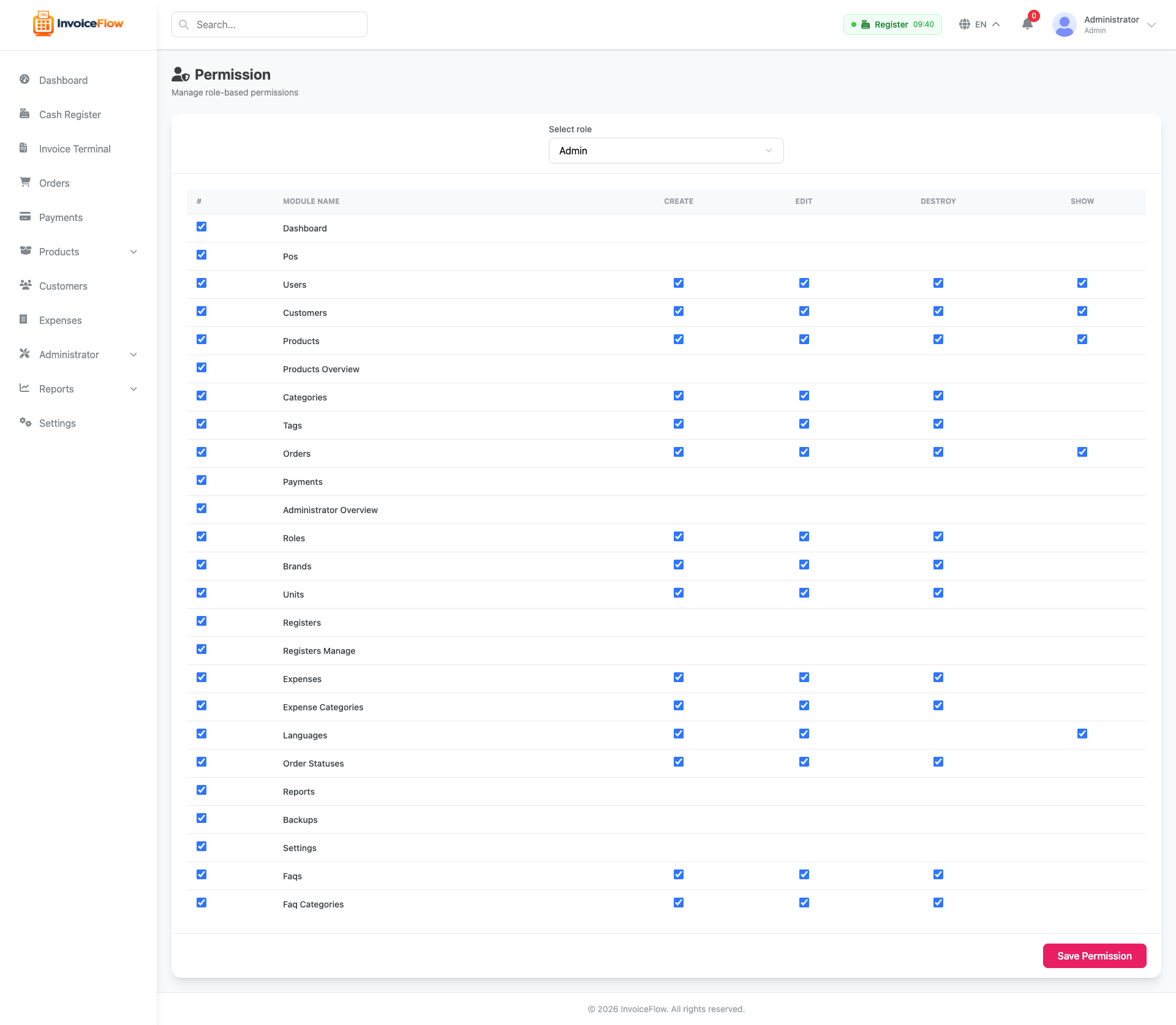Screen dimensions: 1176x1025
Task: Click the DESTROY column header
Action: click(x=938, y=201)
